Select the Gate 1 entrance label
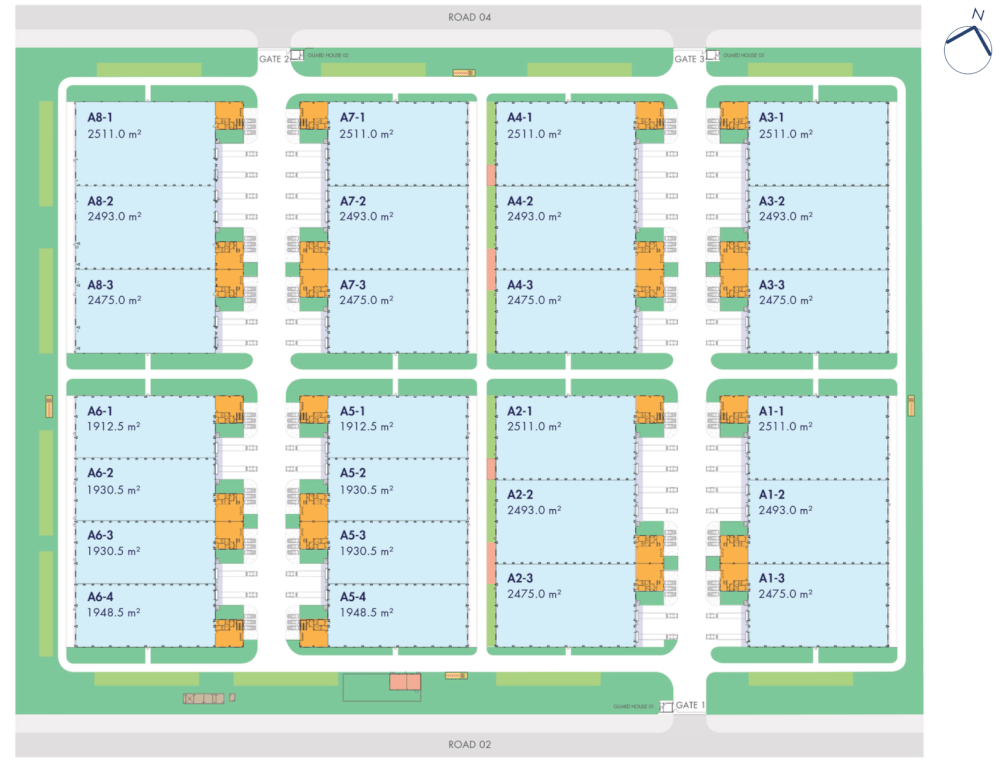 [690, 705]
